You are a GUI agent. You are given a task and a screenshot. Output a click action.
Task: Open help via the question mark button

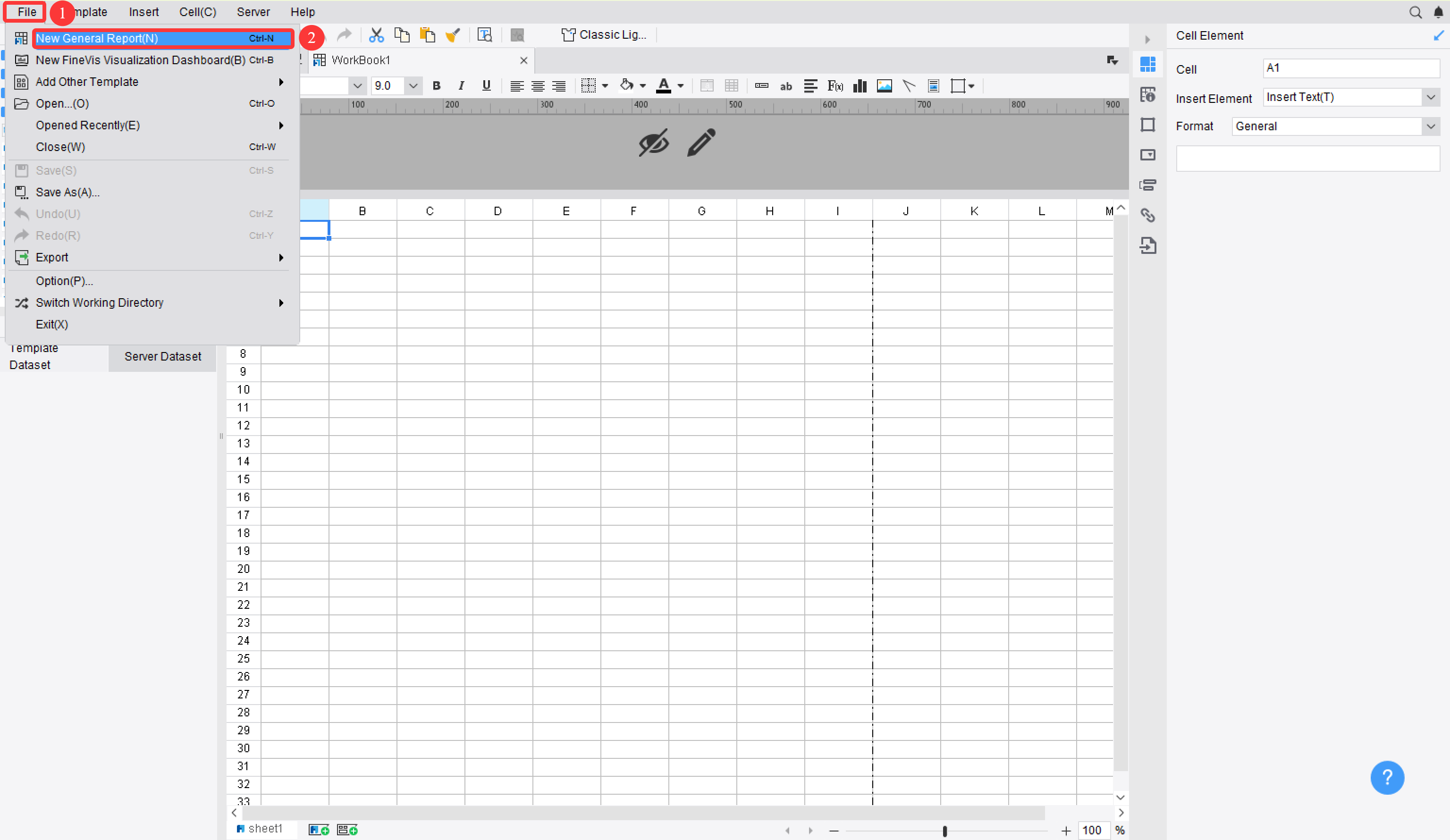[x=1387, y=778]
